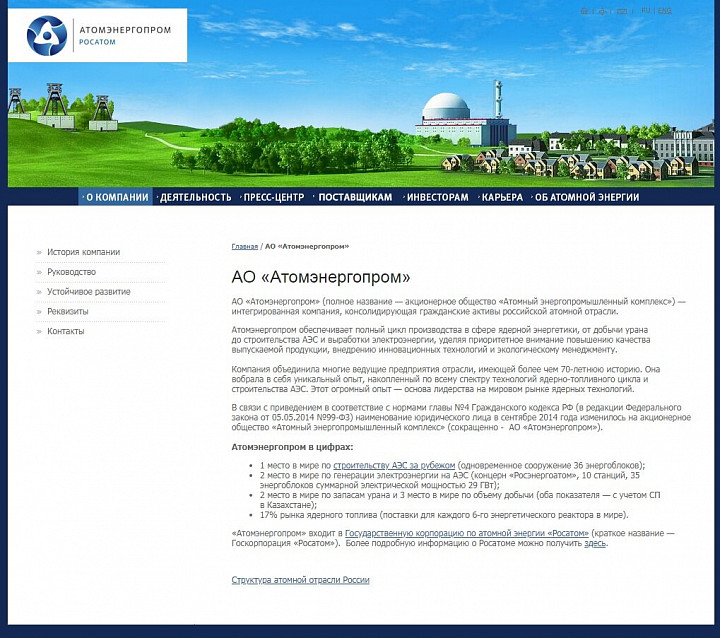
Task: Click the «Главная» breadcrumb link
Action: point(245,247)
